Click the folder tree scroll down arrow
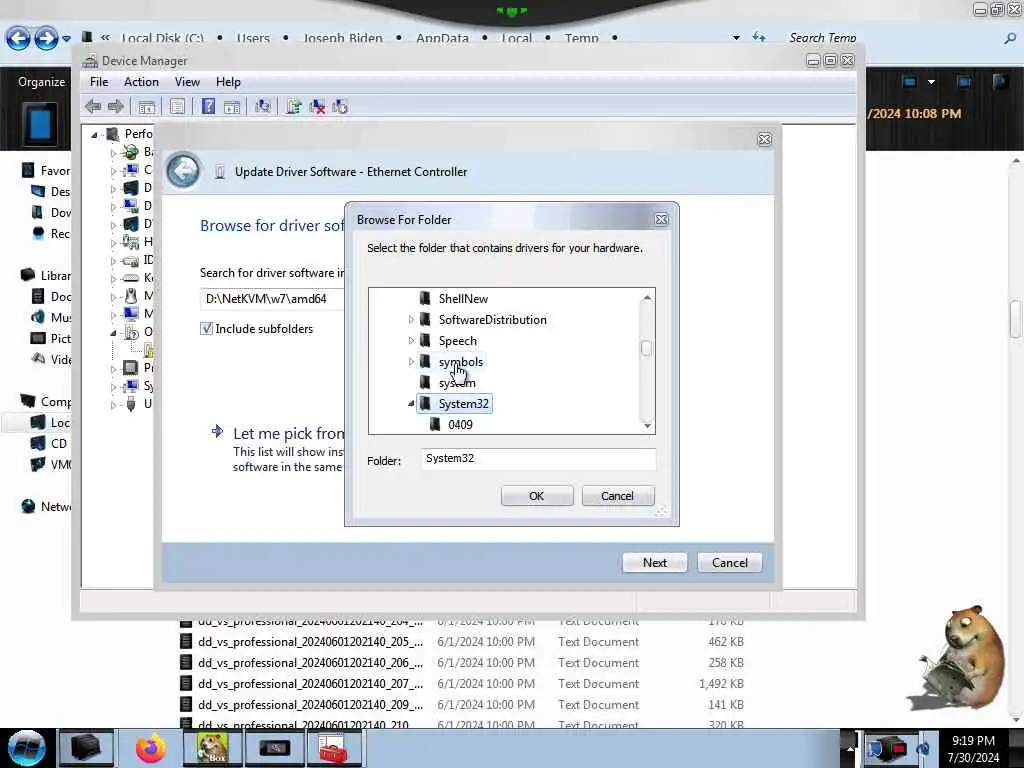The height and width of the screenshot is (768, 1024). click(x=647, y=426)
